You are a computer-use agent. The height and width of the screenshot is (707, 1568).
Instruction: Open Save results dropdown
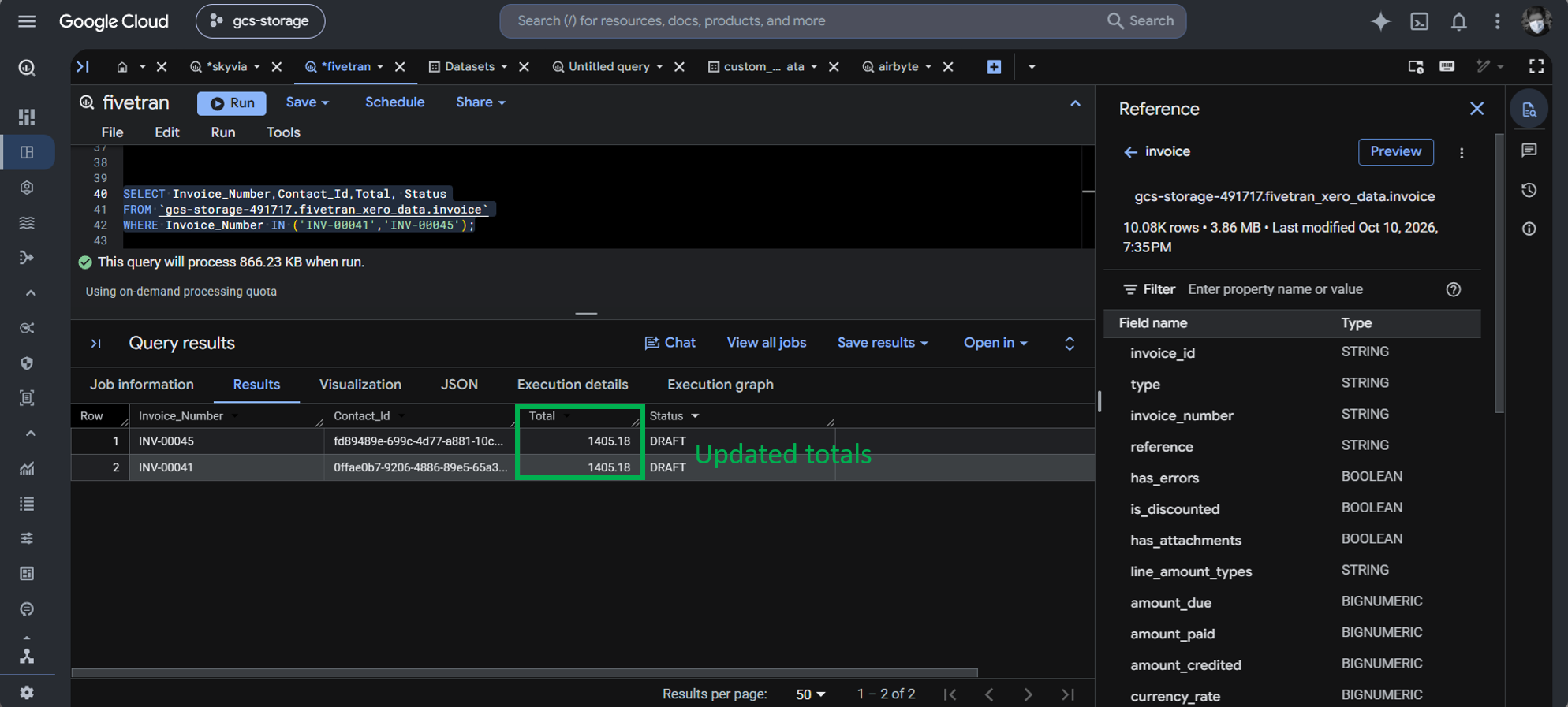(x=883, y=343)
